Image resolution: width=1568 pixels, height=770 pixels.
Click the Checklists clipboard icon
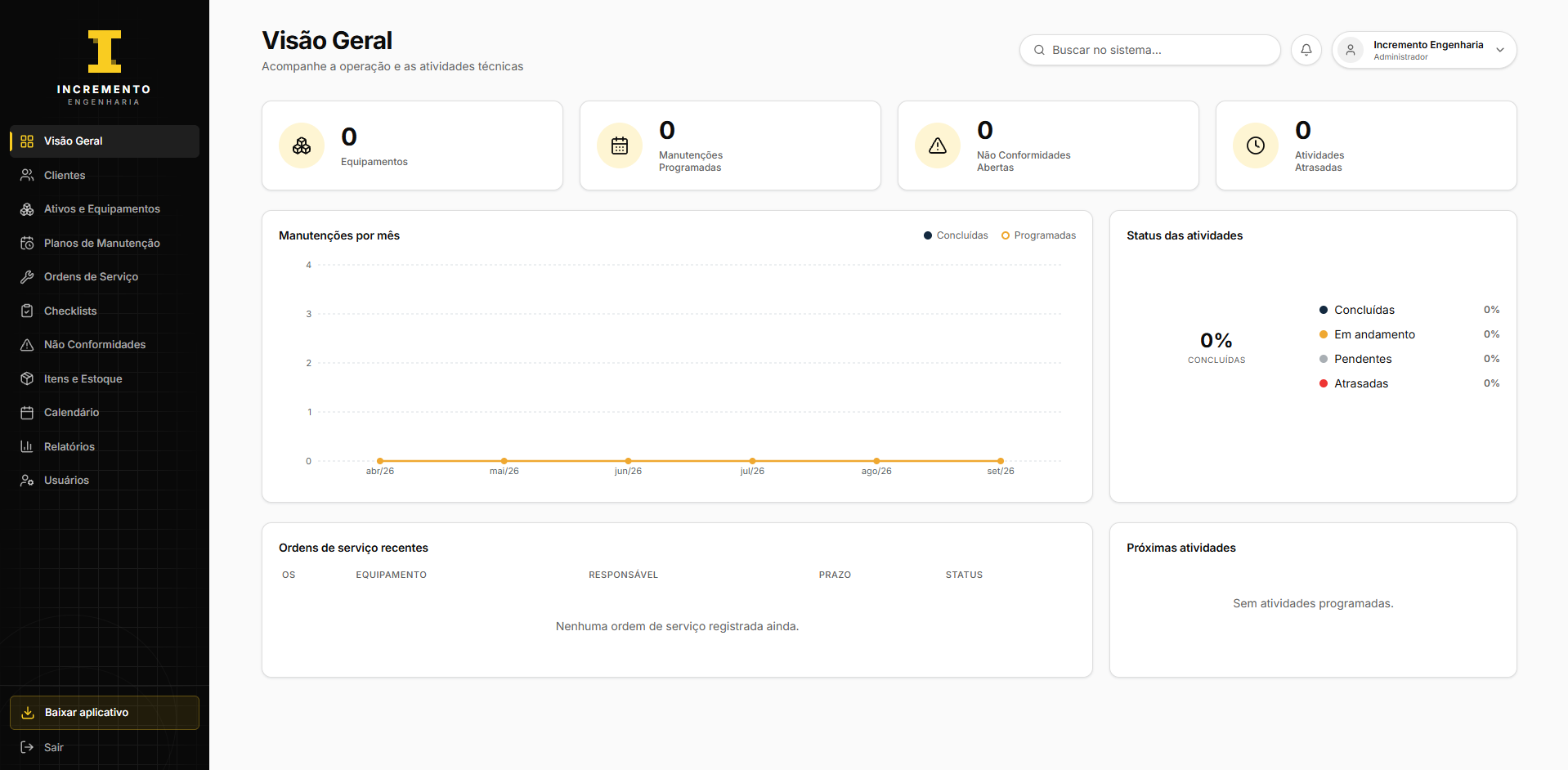(27, 311)
